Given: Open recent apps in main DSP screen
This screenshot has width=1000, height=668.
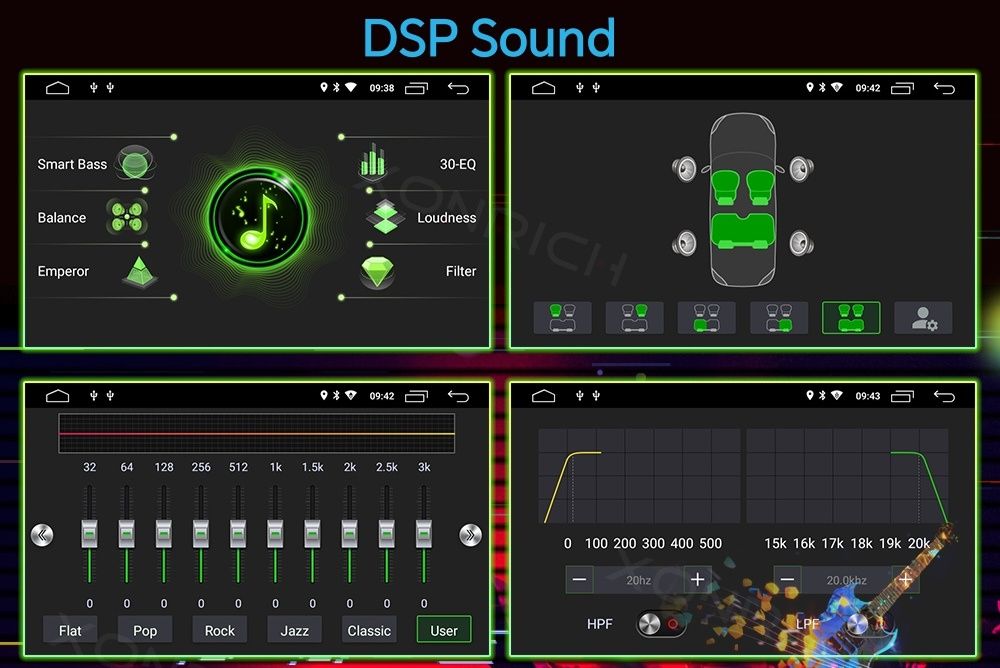Looking at the screenshot, I should pyautogui.click(x=416, y=88).
